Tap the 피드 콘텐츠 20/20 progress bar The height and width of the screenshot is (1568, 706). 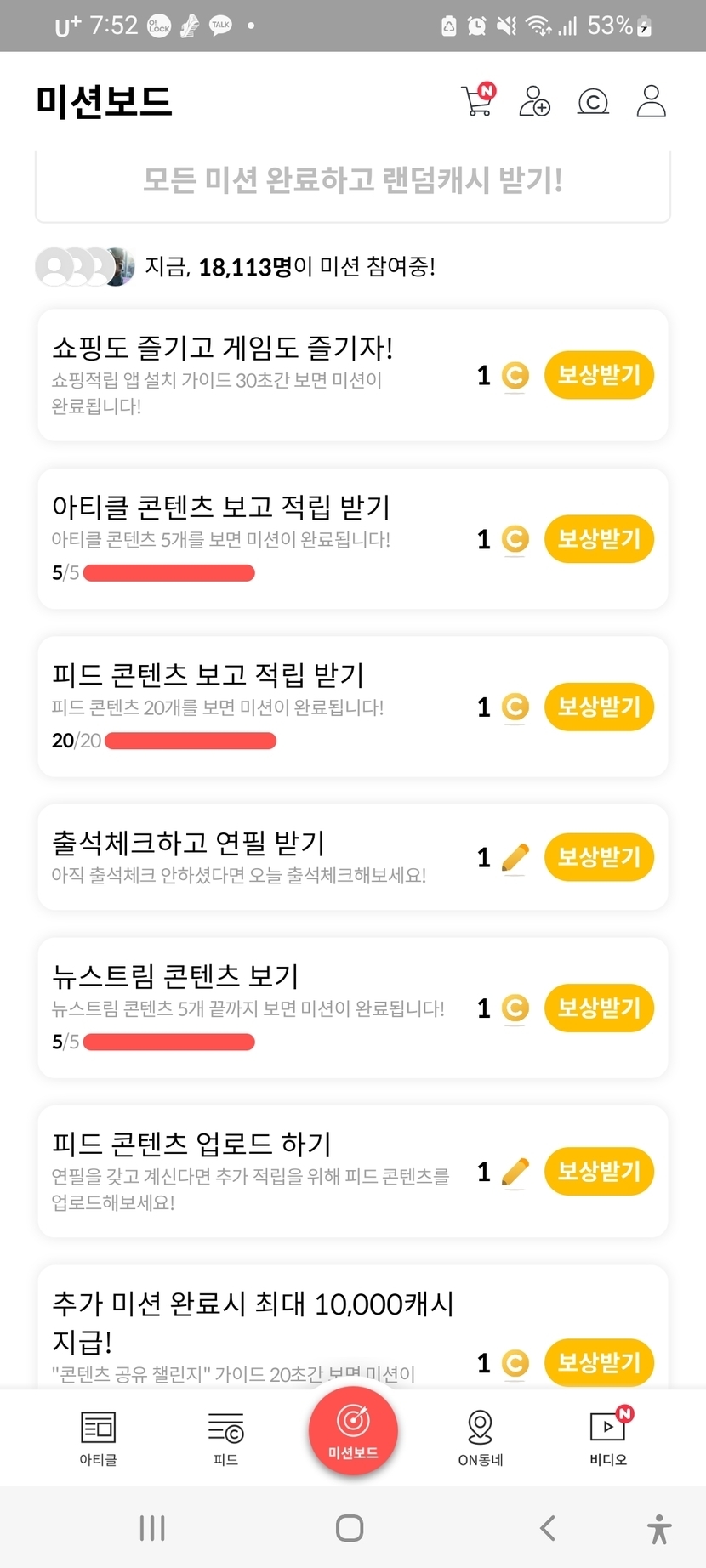pos(191,741)
